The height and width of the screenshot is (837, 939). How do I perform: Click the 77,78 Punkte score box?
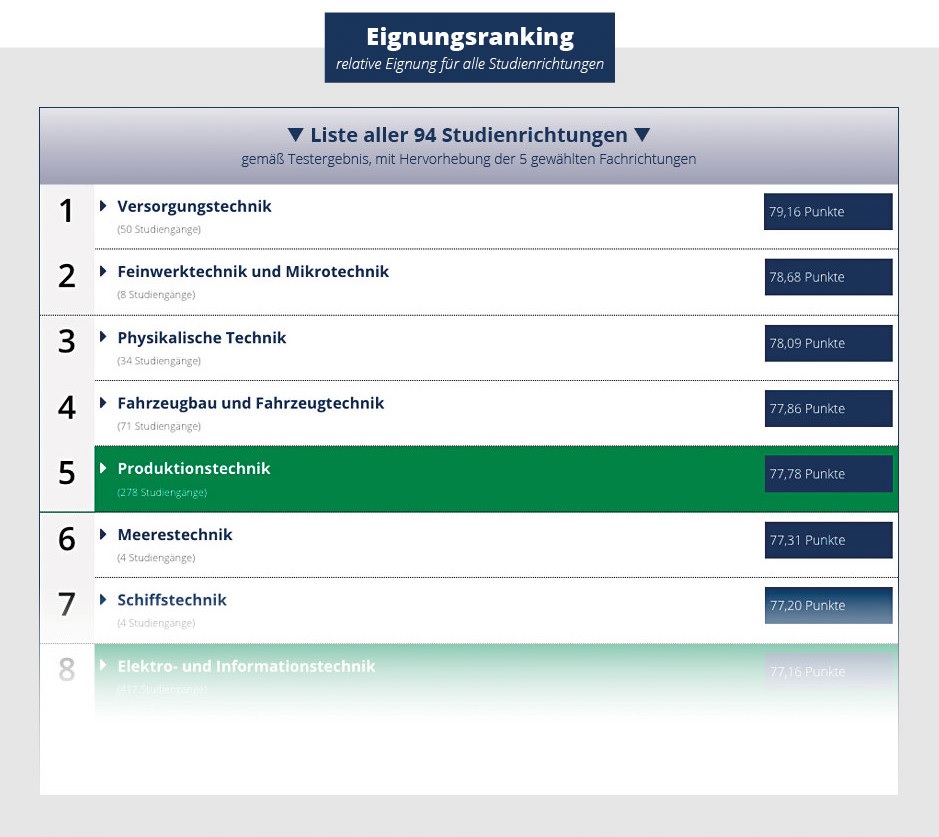click(x=828, y=474)
